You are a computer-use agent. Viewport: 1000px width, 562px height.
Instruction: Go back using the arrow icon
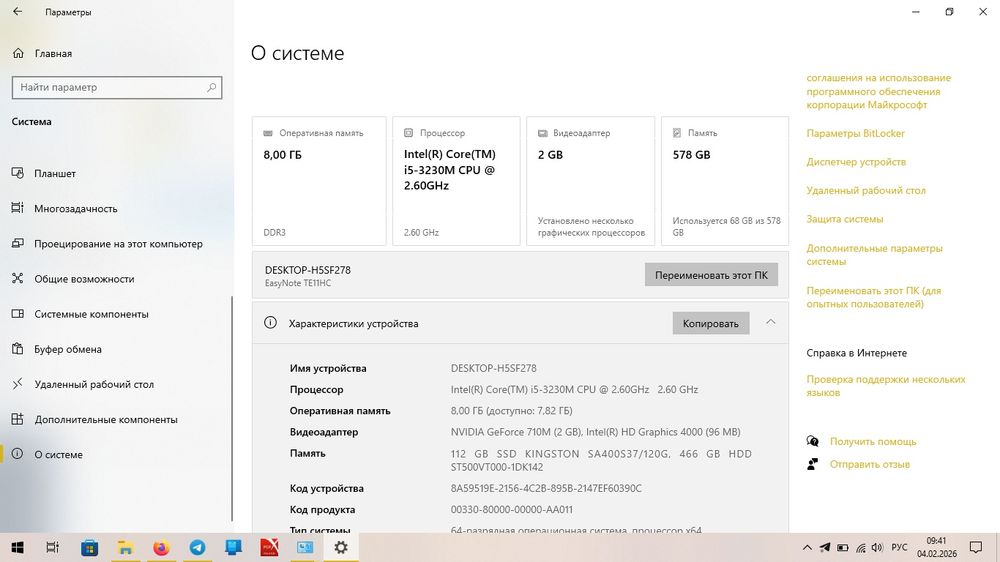(x=17, y=11)
